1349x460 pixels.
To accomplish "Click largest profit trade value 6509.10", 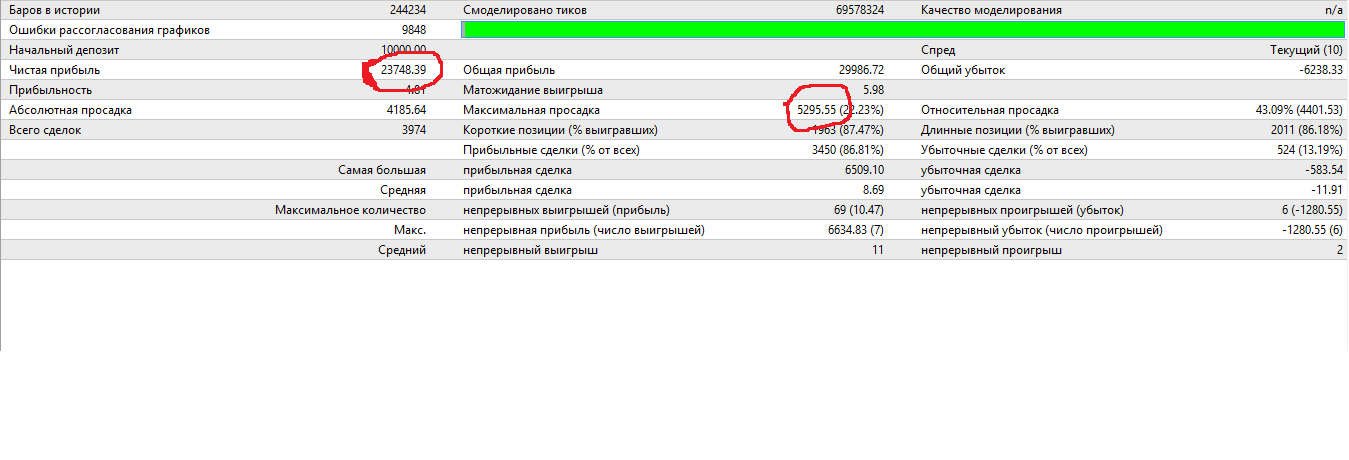I will pyautogui.click(x=865, y=170).
